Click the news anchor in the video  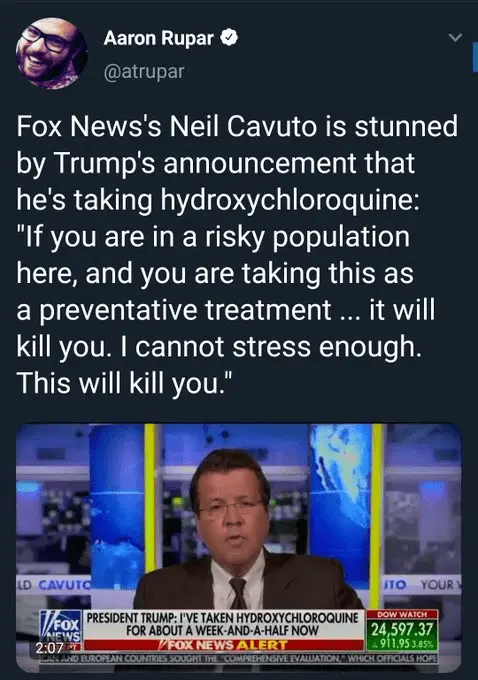[x=243, y=531]
